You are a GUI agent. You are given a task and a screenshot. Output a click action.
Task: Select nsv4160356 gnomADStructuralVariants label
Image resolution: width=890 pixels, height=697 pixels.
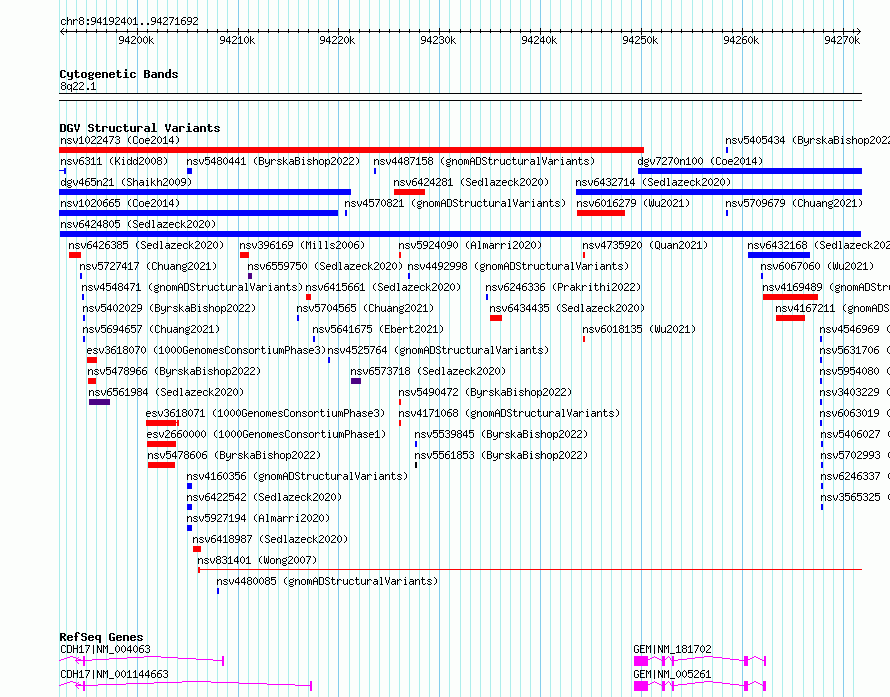(x=297, y=476)
